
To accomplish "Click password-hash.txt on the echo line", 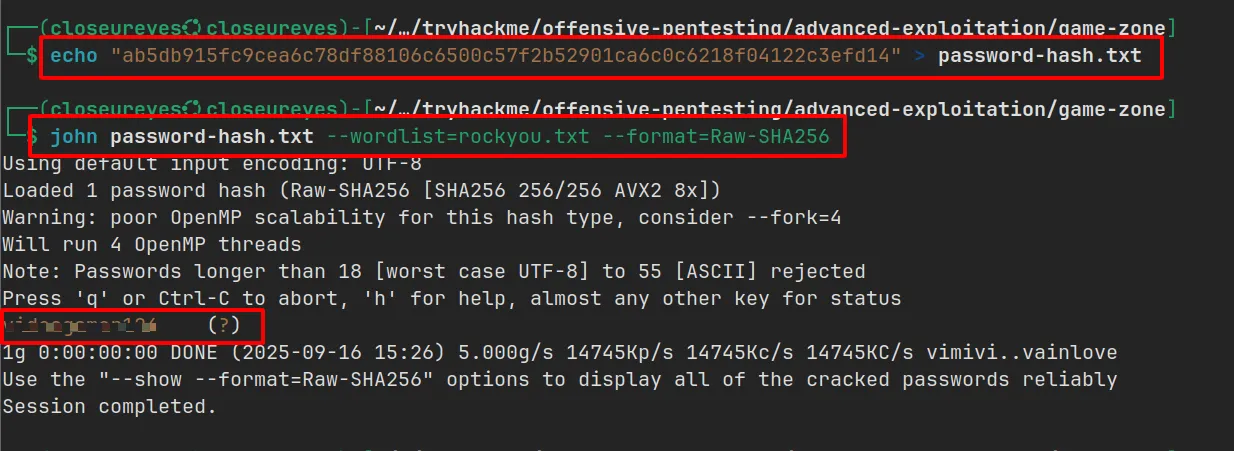I will (1039, 55).
